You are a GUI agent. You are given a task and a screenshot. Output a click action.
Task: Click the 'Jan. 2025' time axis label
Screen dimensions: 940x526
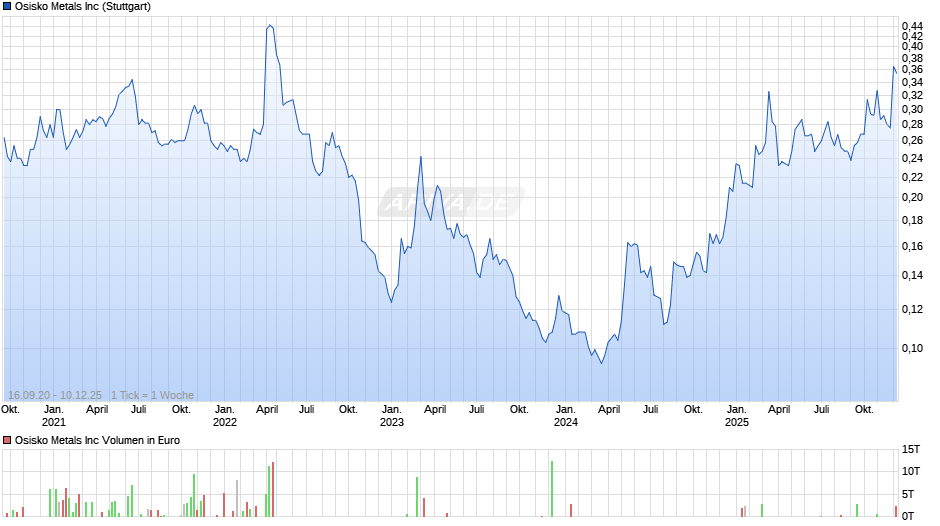tap(736, 416)
